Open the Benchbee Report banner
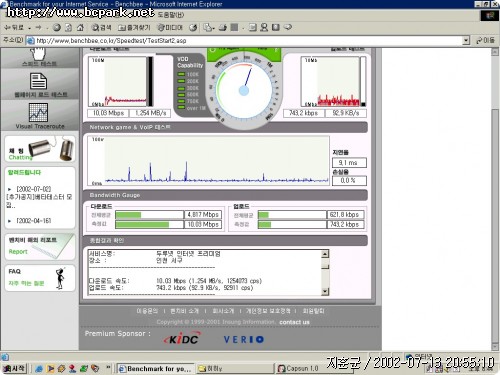 pos(40,247)
